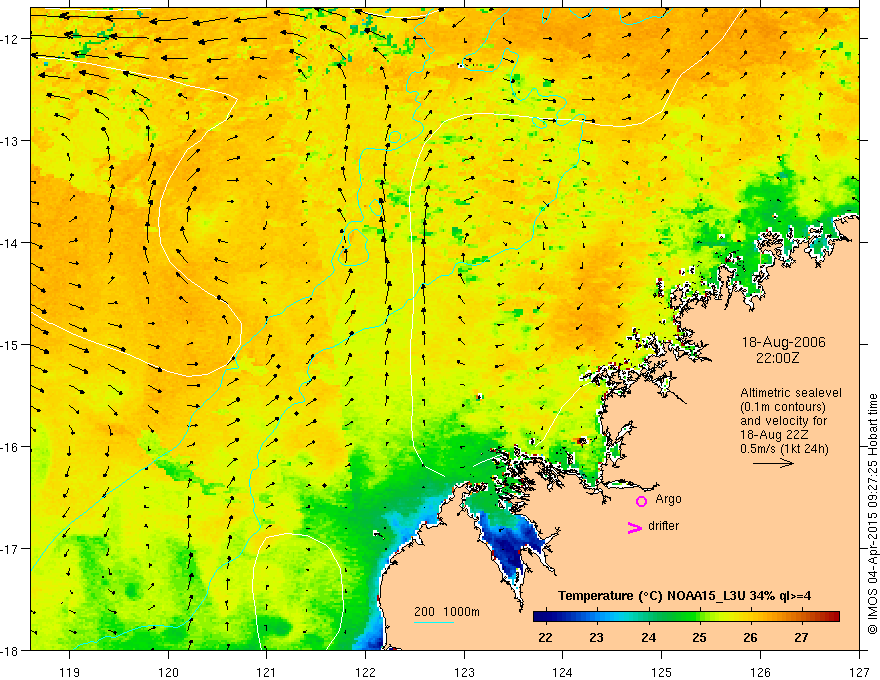This screenshot has width=880, height=680.
Task: Click the longitude label 119
Action: click(70, 672)
